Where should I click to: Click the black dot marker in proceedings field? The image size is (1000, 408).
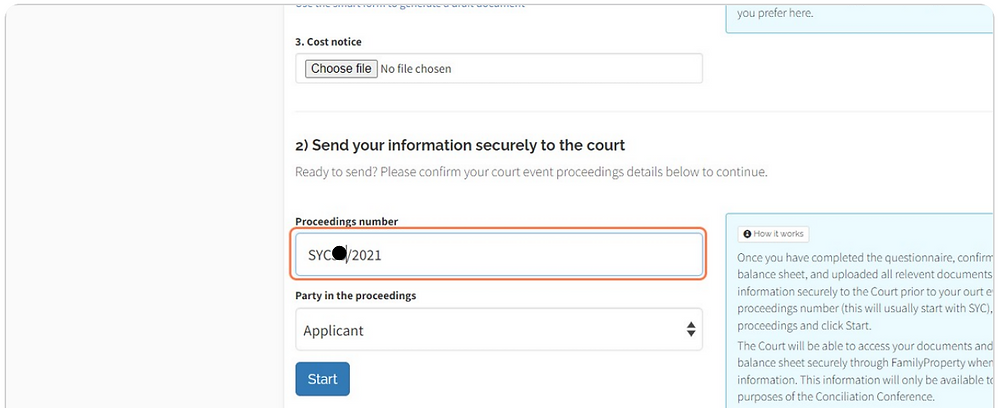click(x=339, y=254)
